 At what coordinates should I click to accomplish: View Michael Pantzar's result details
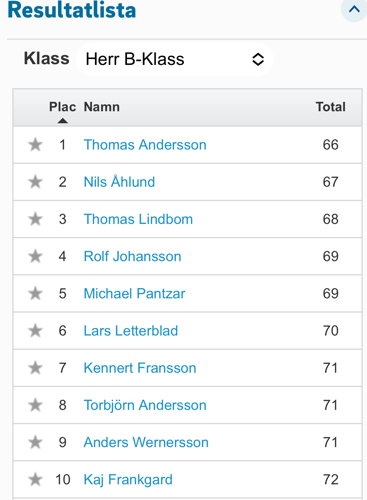pyautogui.click(x=134, y=294)
